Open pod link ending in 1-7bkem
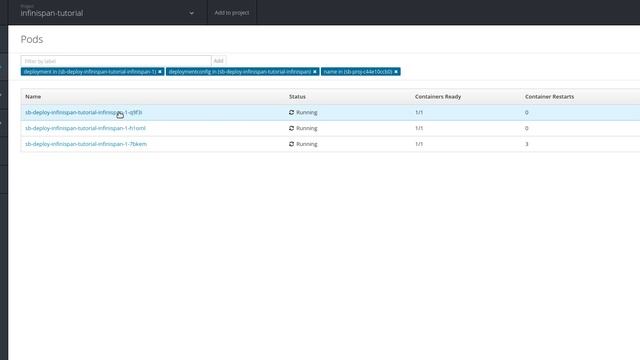Viewport: 640px width, 360px height. (86, 144)
